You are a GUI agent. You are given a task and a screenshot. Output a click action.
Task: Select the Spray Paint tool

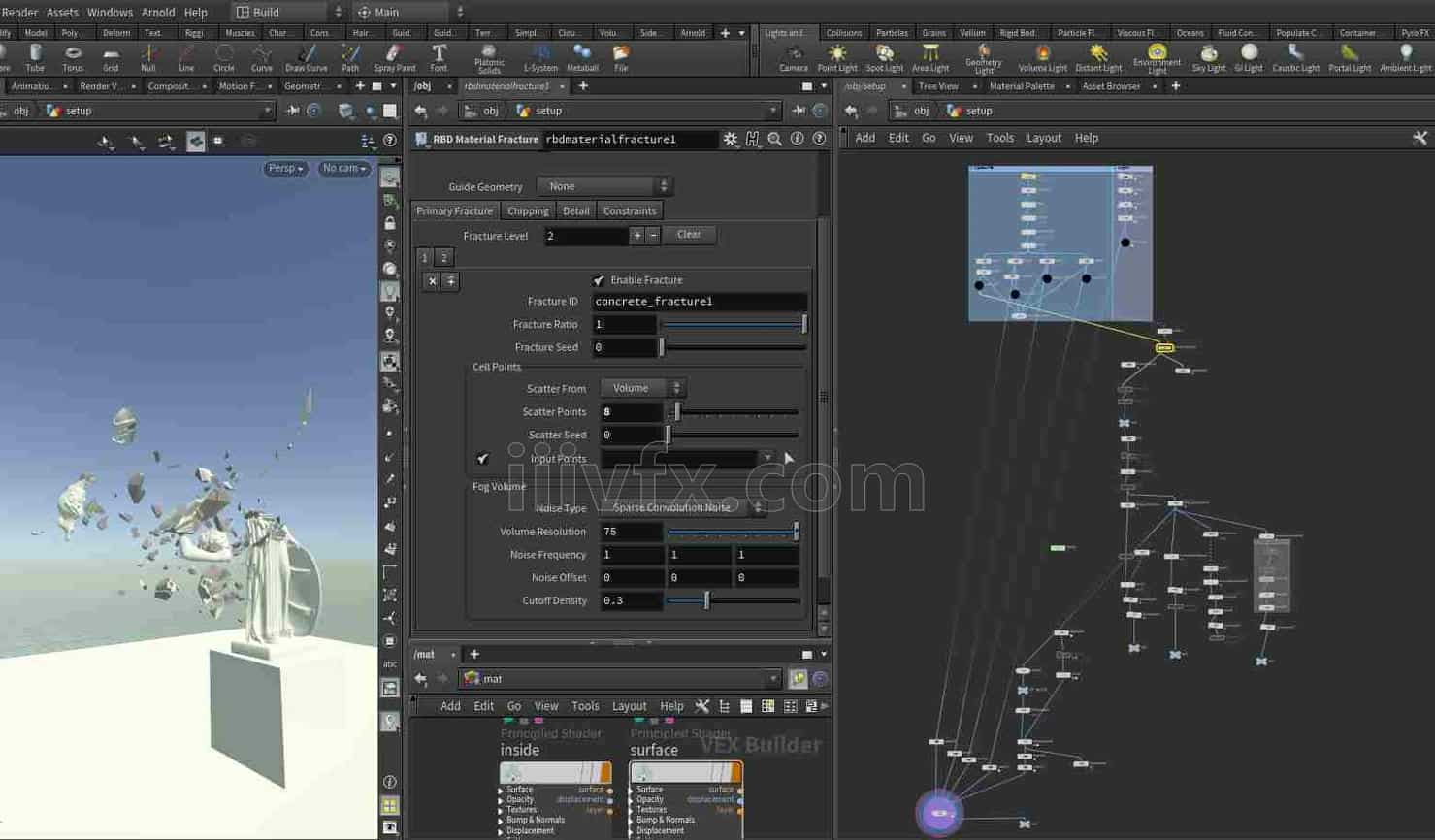[x=394, y=57]
